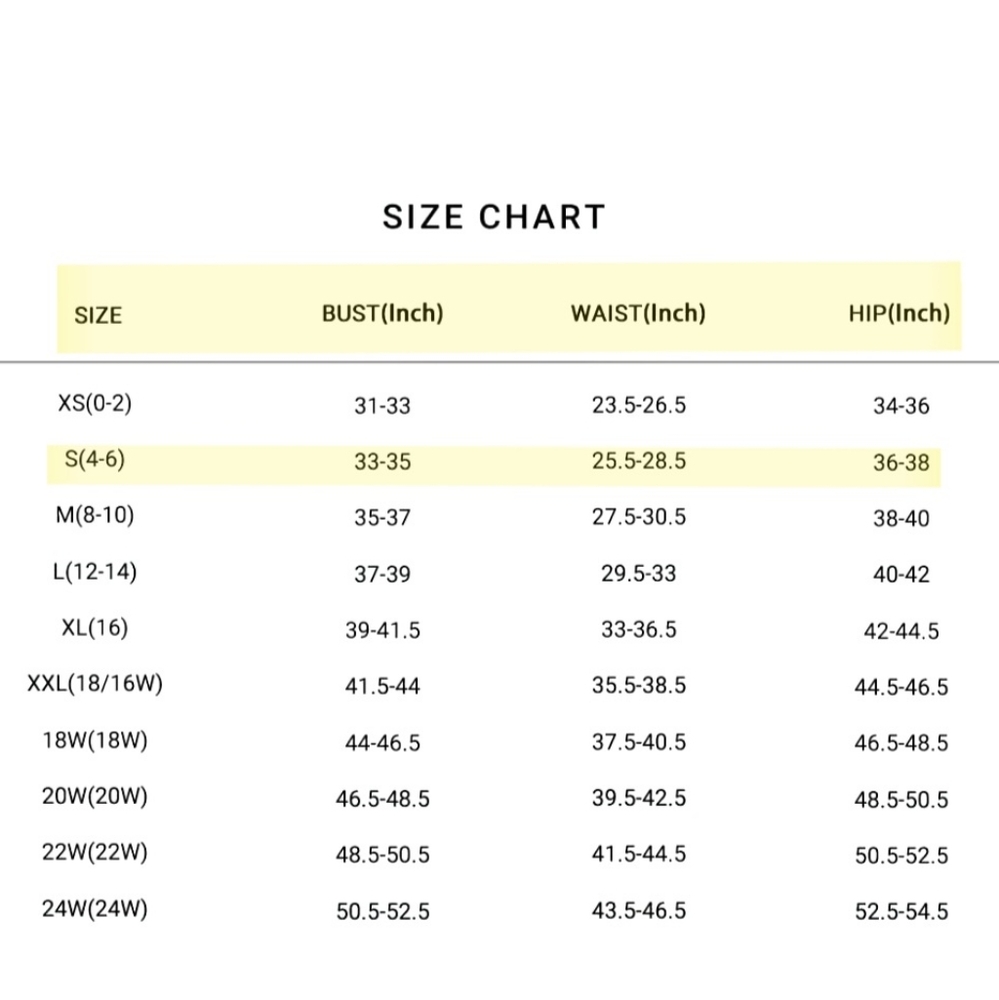Click the WAIST(Inch) column header

[639, 313]
